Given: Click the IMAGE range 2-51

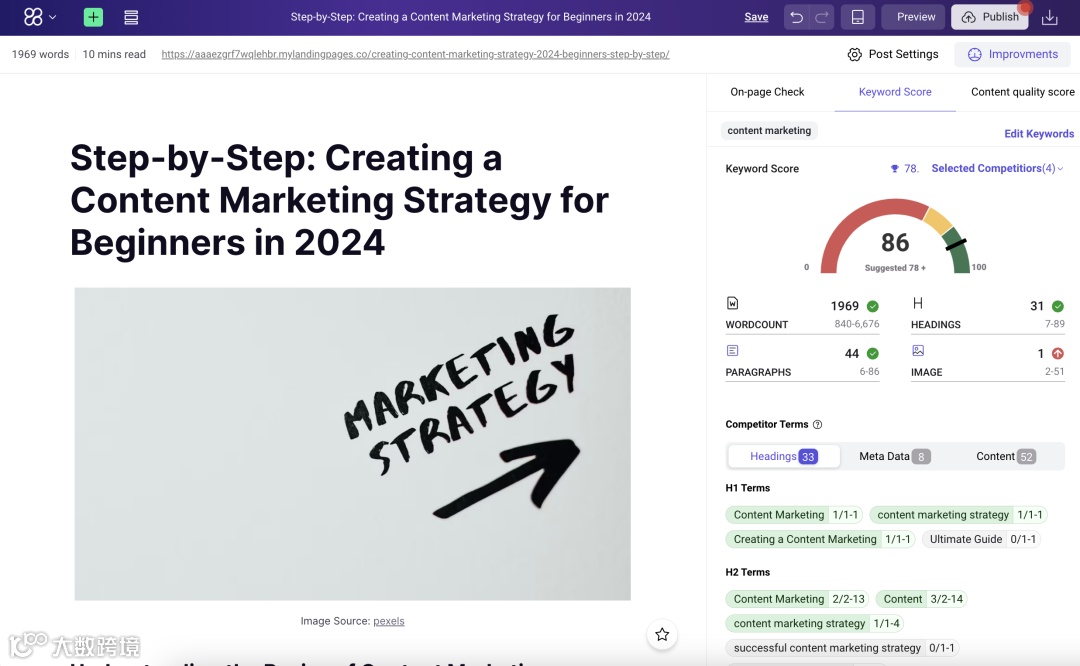Looking at the screenshot, I should pos(1054,371).
